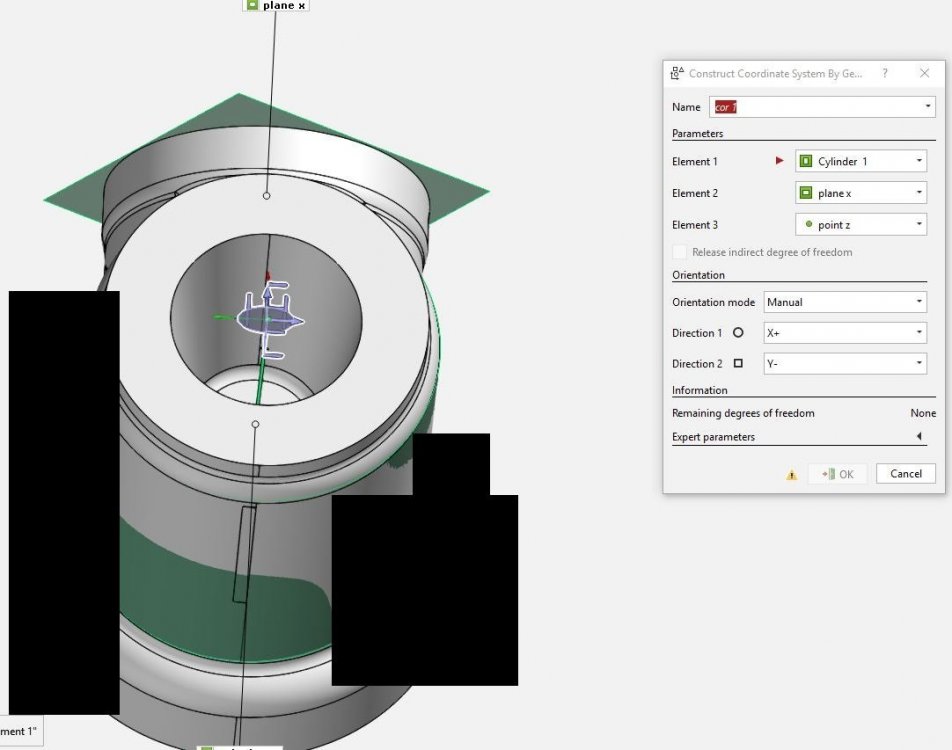The width and height of the screenshot is (952, 750).
Task: Open the Element 1 Cylinder 1 dropdown
Action: click(861, 161)
